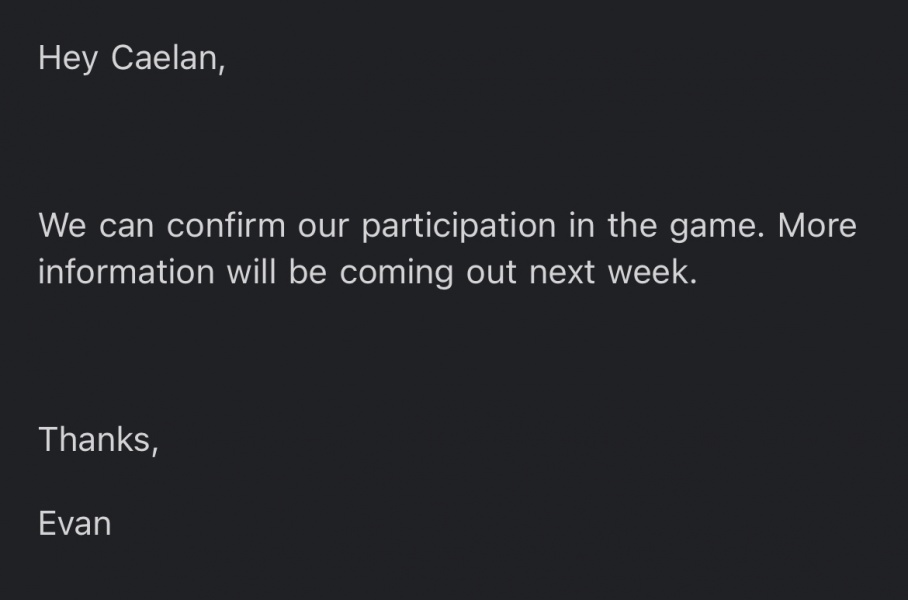This screenshot has height=600, width=908.
Task: Click the word "the" before "game"
Action: click(x=630, y=226)
